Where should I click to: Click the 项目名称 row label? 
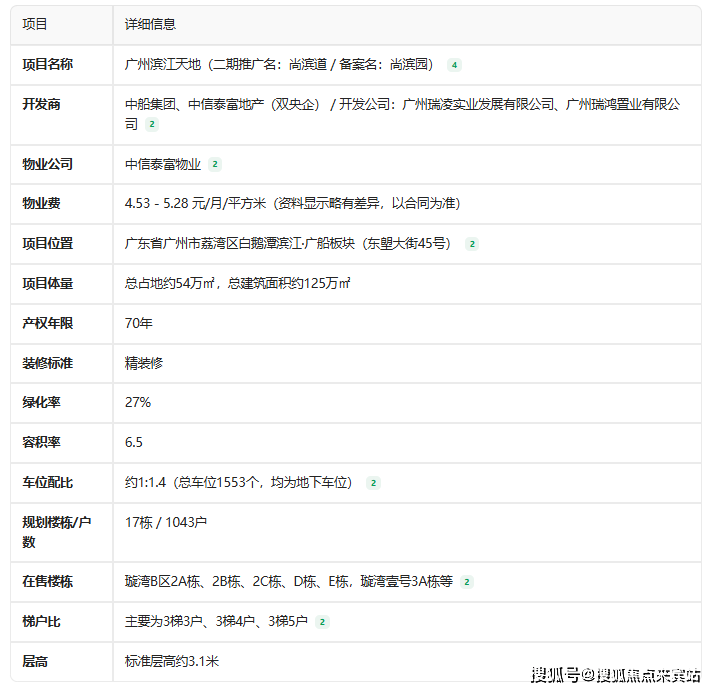point(47,64)
